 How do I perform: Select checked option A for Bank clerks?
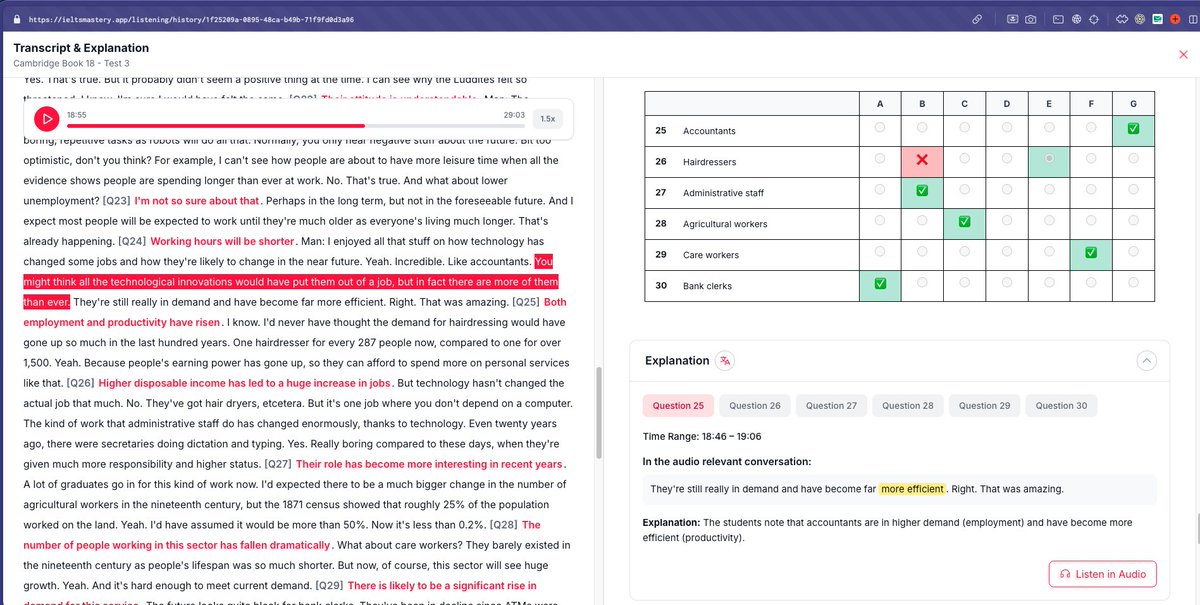pos(879,284)
